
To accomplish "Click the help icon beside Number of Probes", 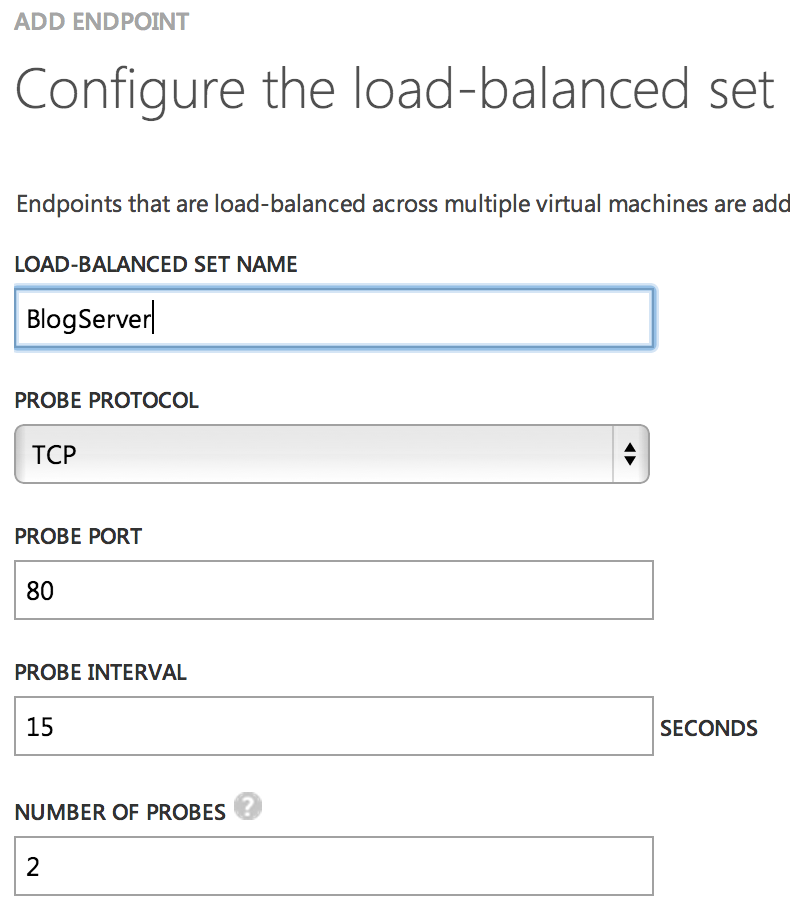I will click(247, 808).
